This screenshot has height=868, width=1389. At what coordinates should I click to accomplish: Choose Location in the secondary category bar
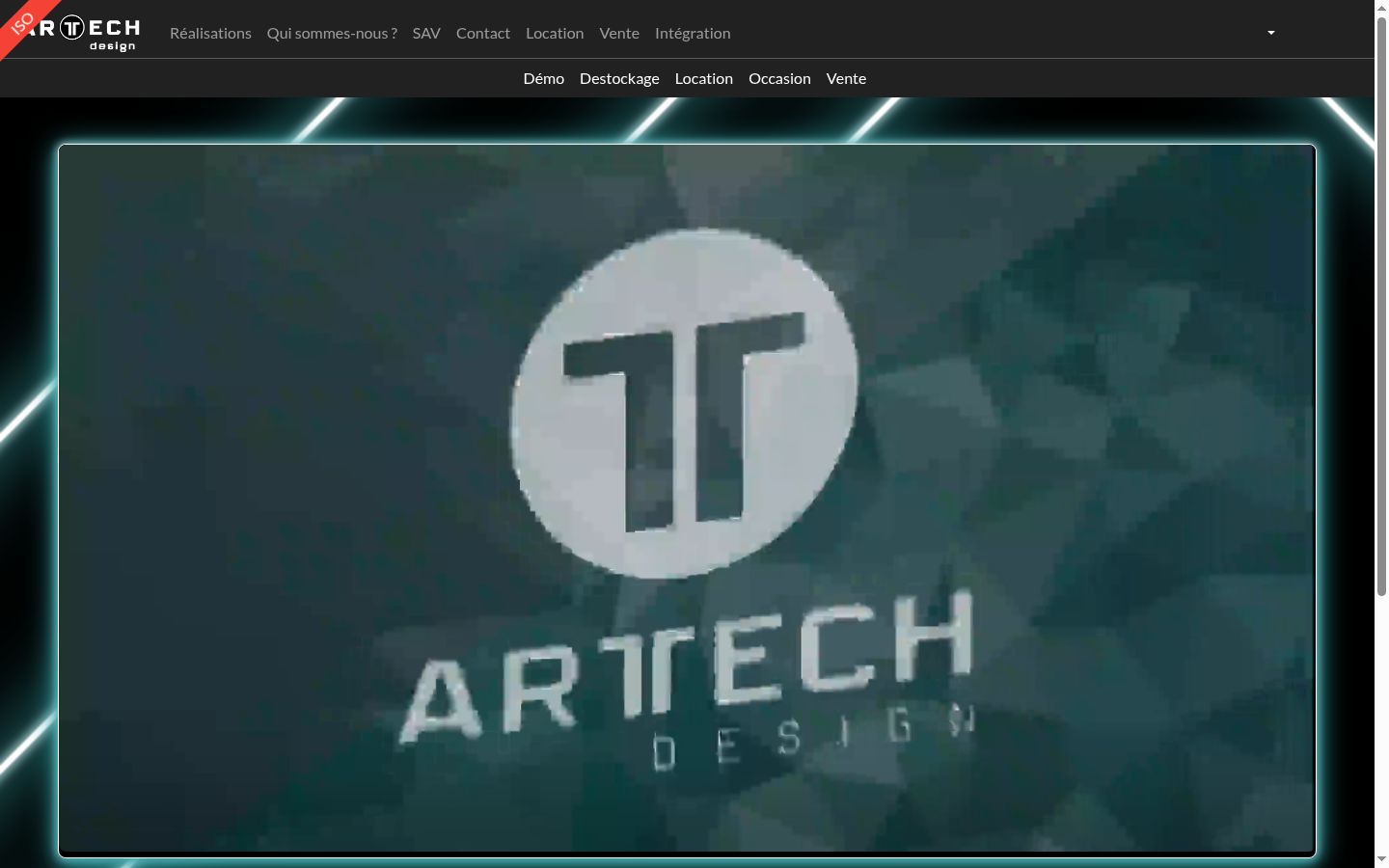coord(704,78)
